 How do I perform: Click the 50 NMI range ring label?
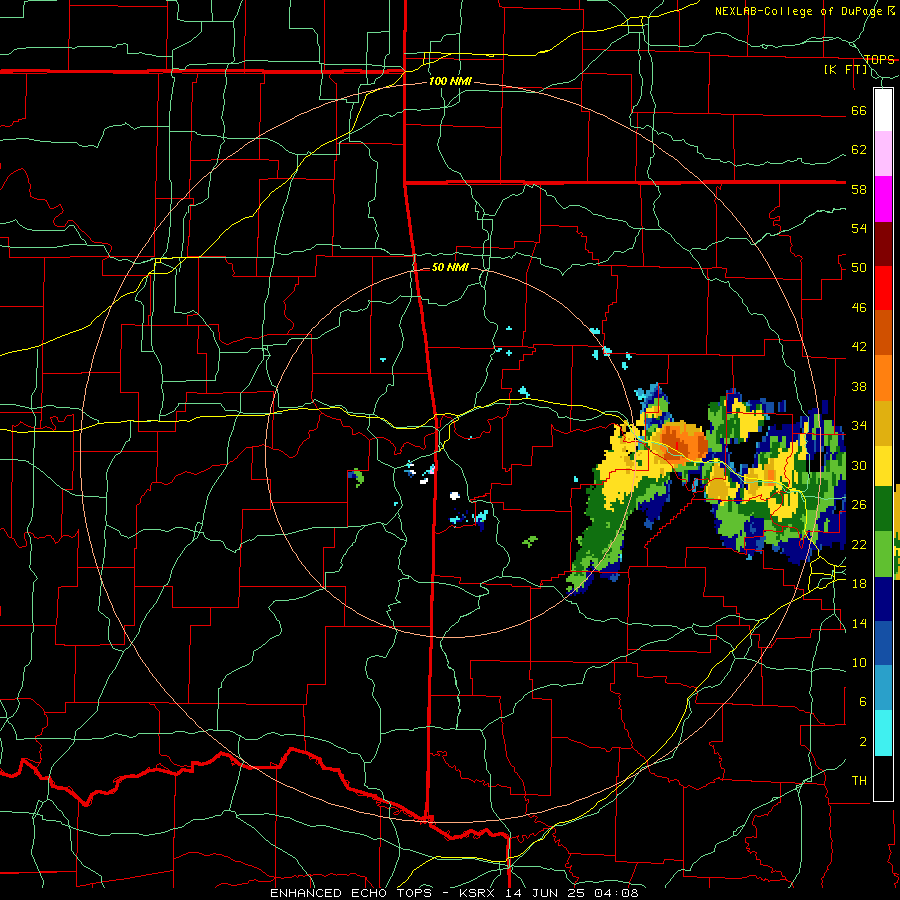450,267
